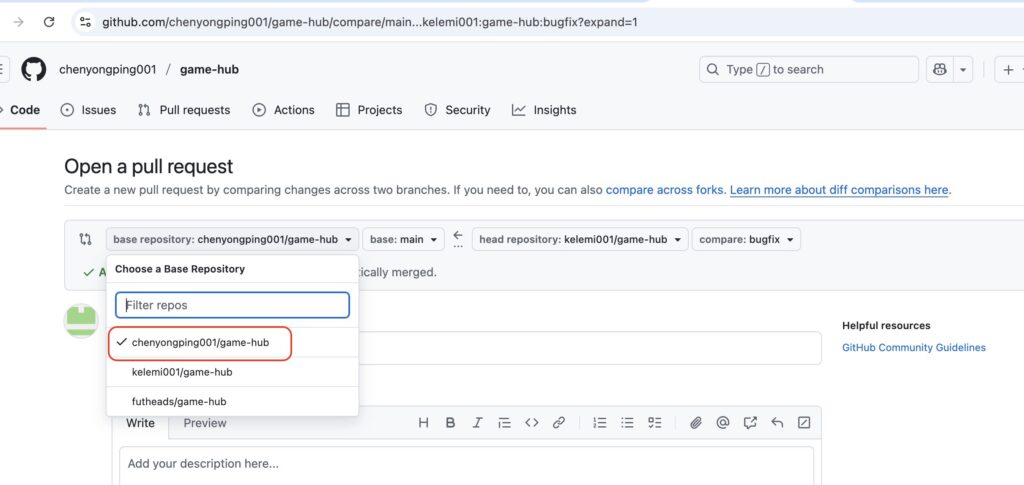The height and width of the screenshot is (485, 1024).
Task: Insert a heading with the H icon
Action: click(423, 423)
